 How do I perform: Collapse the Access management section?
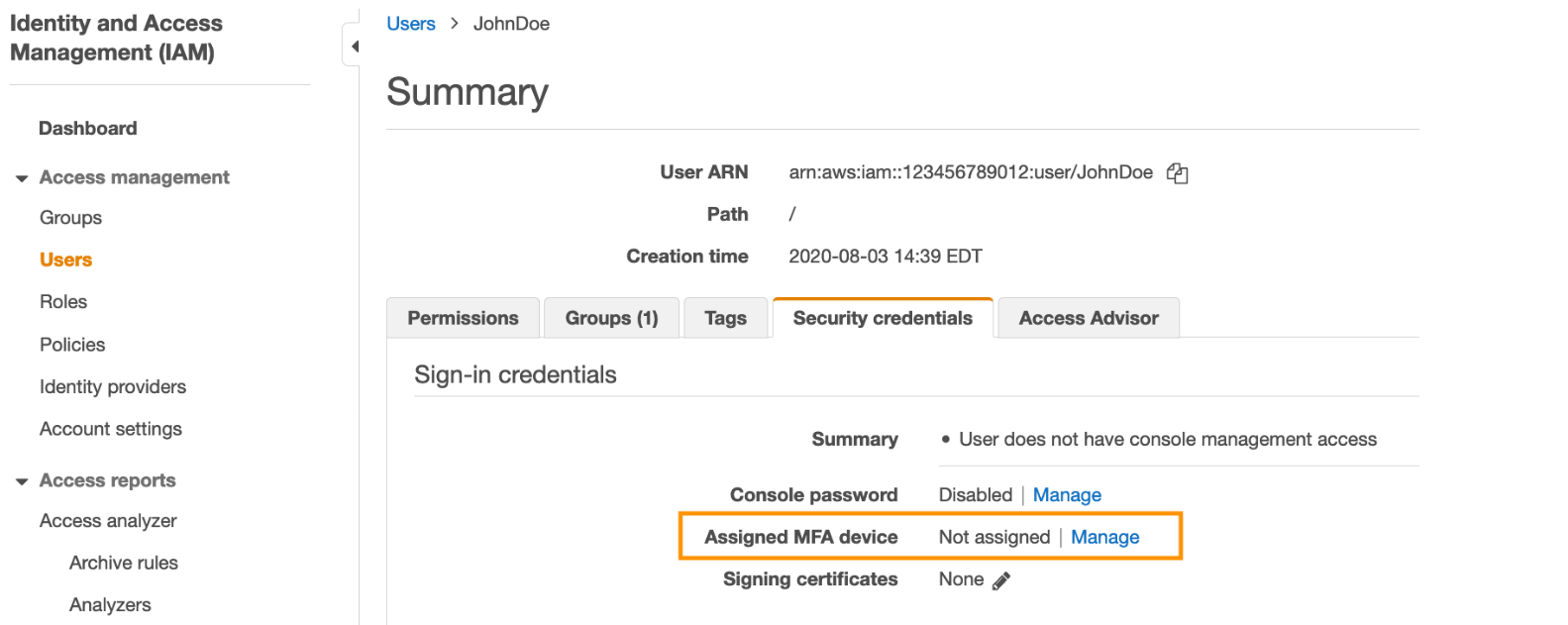point(22,178)
